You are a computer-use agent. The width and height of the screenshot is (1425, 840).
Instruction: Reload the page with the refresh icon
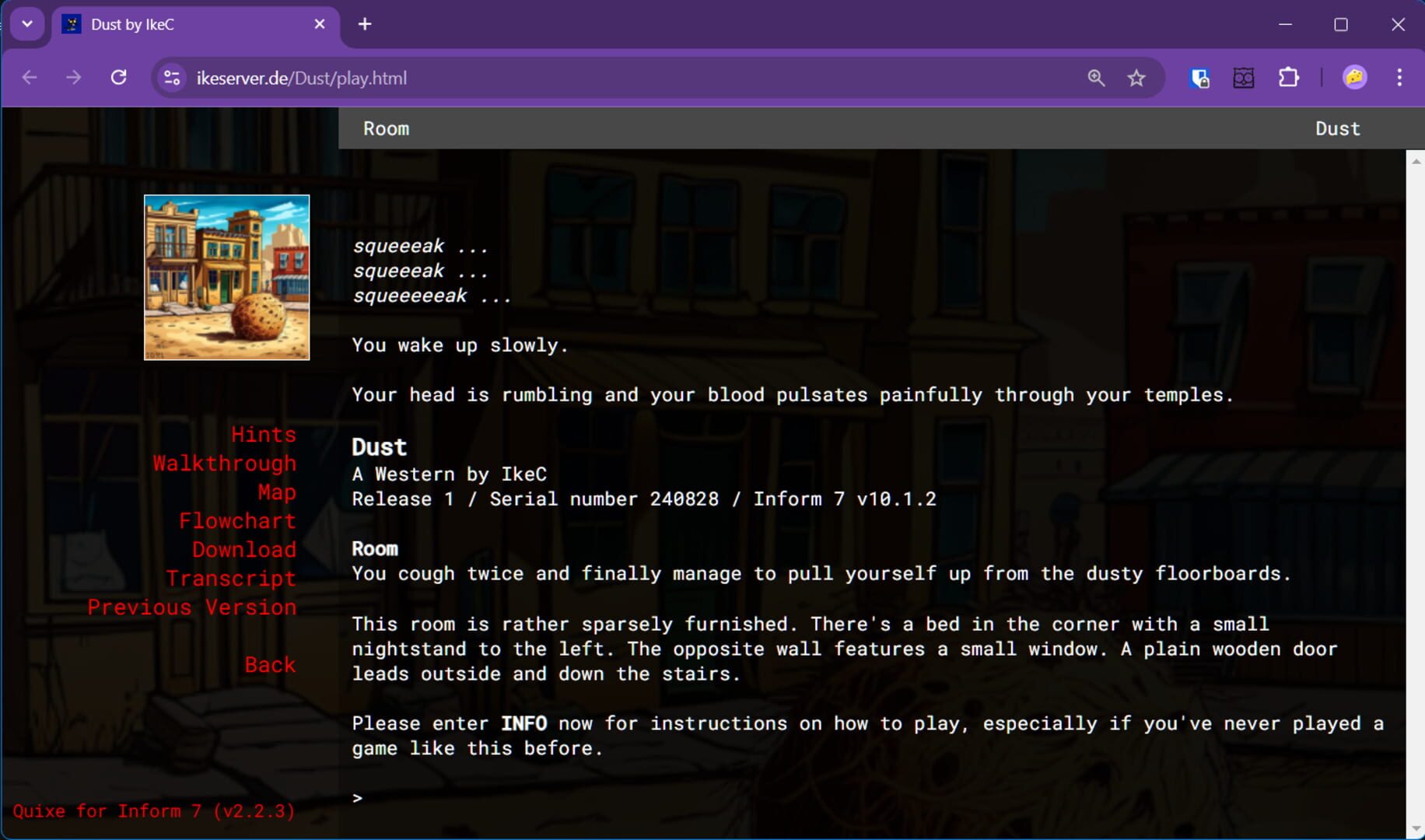point(119,78)
